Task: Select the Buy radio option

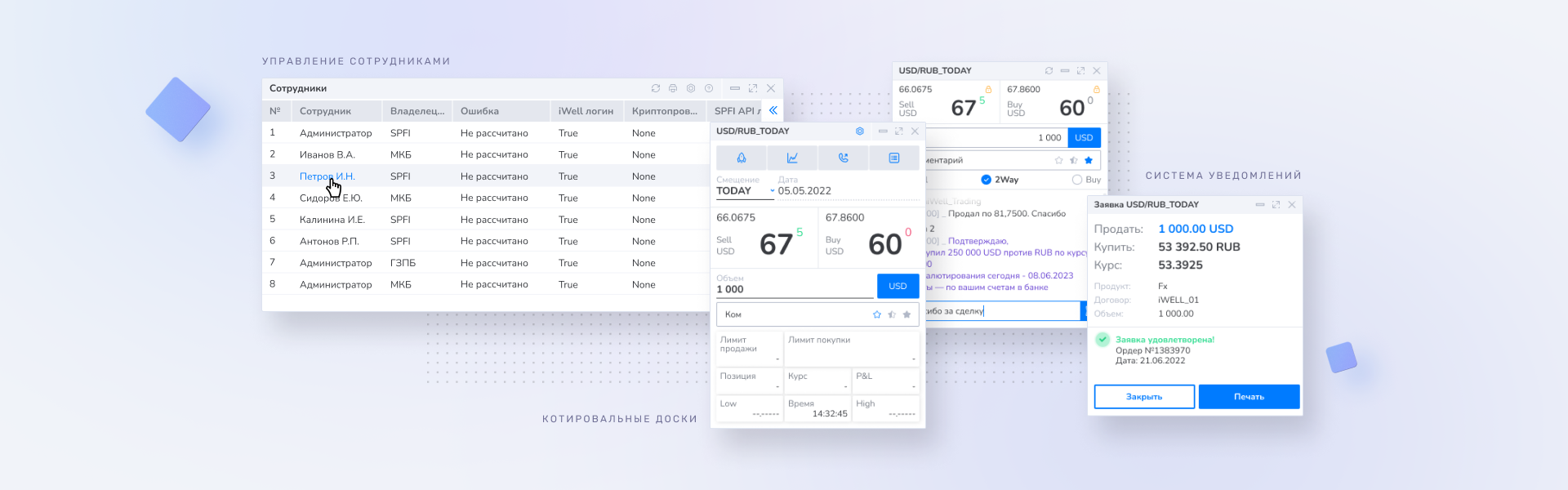Action: click(x=1077, y=180)
